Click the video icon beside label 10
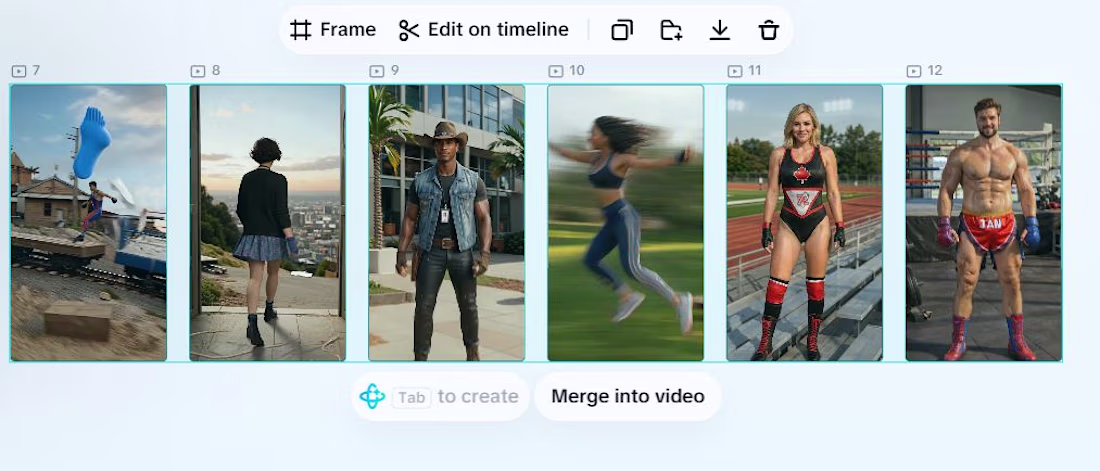 pyautogui.click(x=556, y=71)
